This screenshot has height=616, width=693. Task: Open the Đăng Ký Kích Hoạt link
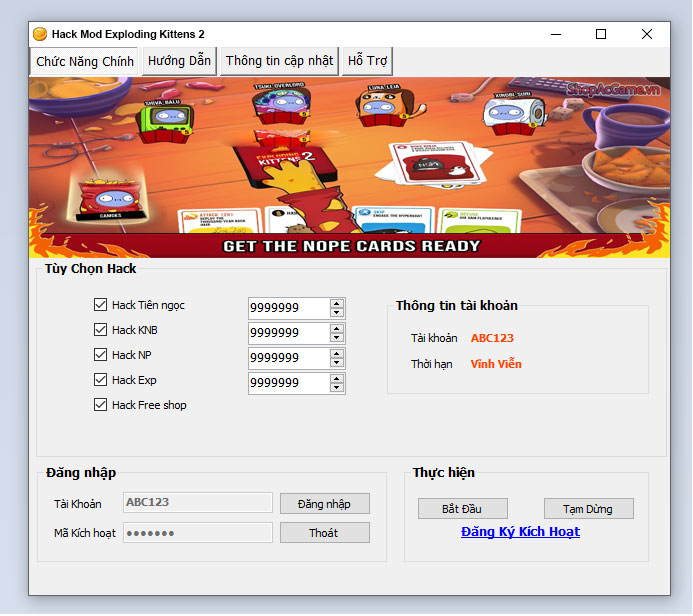(520, 532)
